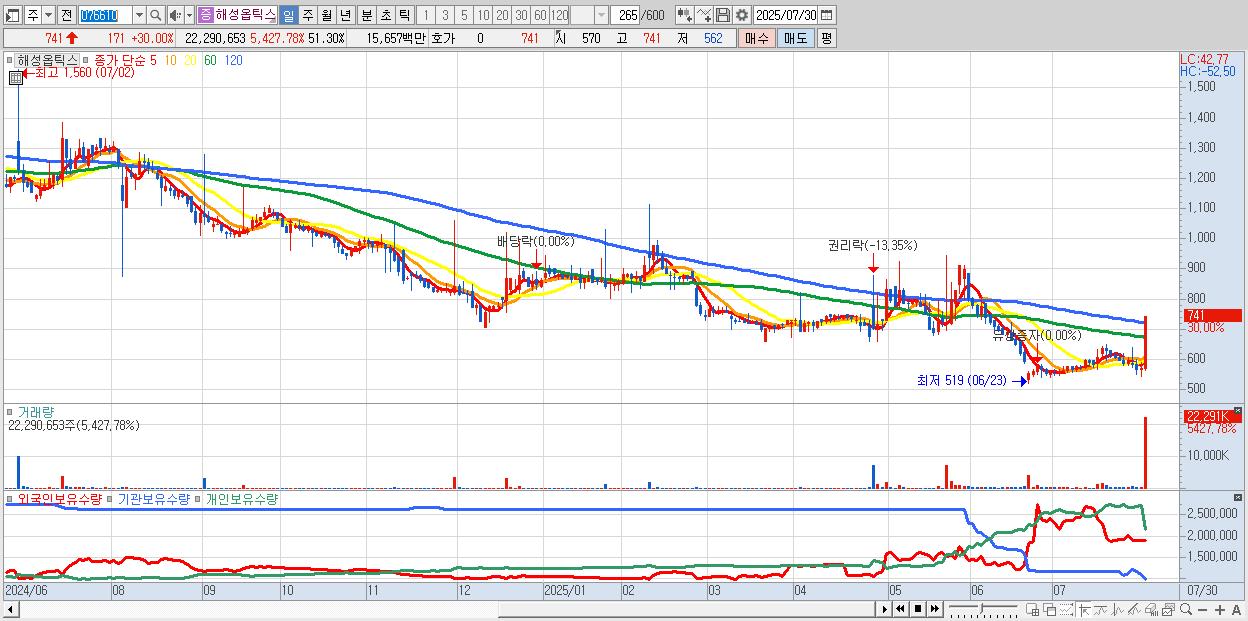Screen dimensions: 1248x621
Task: Toggle the 종가 단순 moving average legend checkbox
Action: pyautogui.click(x=87, y=60)
